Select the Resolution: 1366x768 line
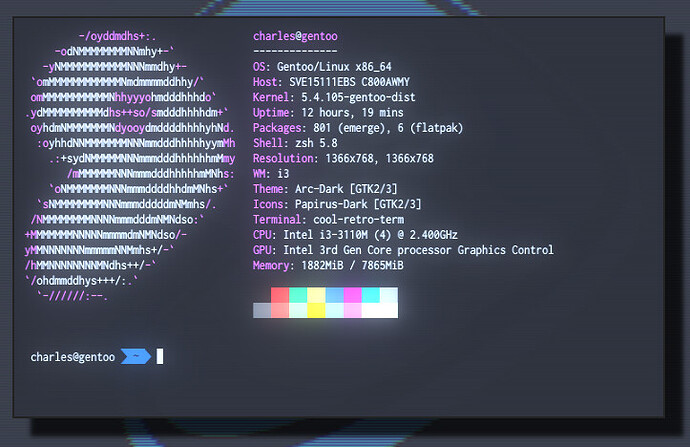The image size is (690, 447). pos(343,158)
